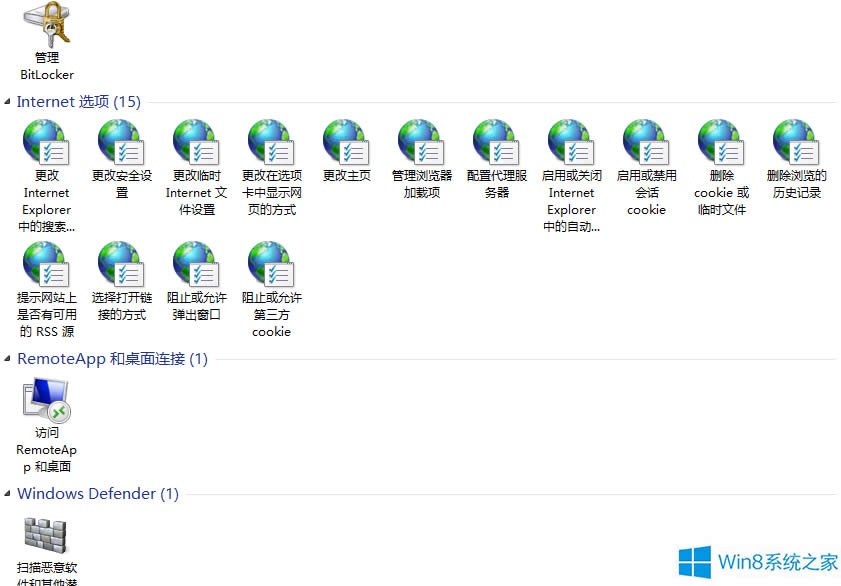This screenshot has width=841, height=586.
Task: 打开"更改在选项卡中显示网页的方式"图标
Action: tap(271, 142)
